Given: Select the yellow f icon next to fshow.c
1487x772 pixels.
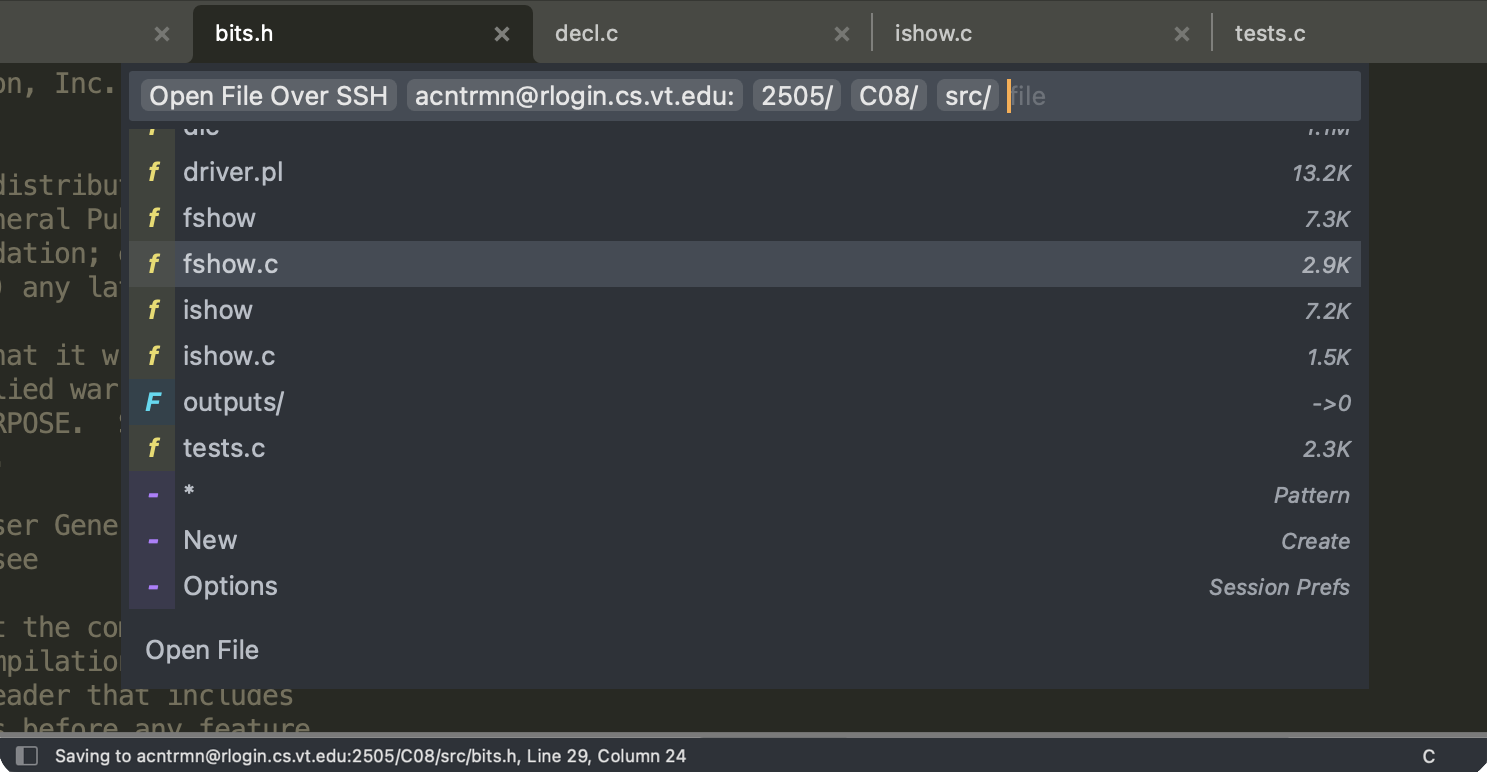Looking at the screenshot, I should click(x=152, y=263).
